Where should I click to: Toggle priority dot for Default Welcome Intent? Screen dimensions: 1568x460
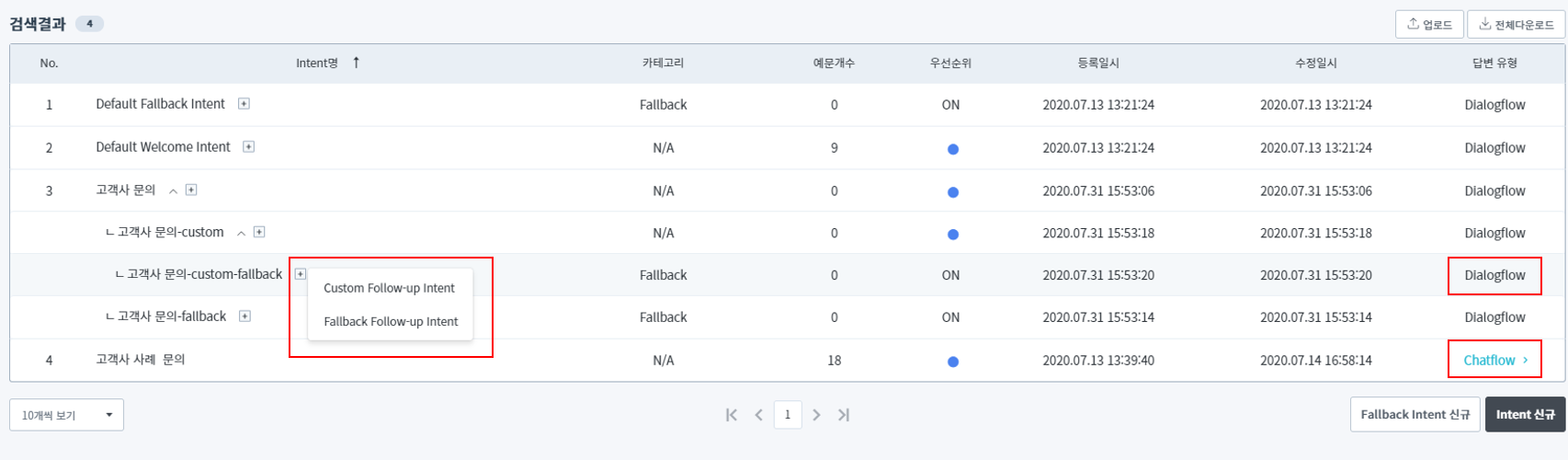[952, 149]
